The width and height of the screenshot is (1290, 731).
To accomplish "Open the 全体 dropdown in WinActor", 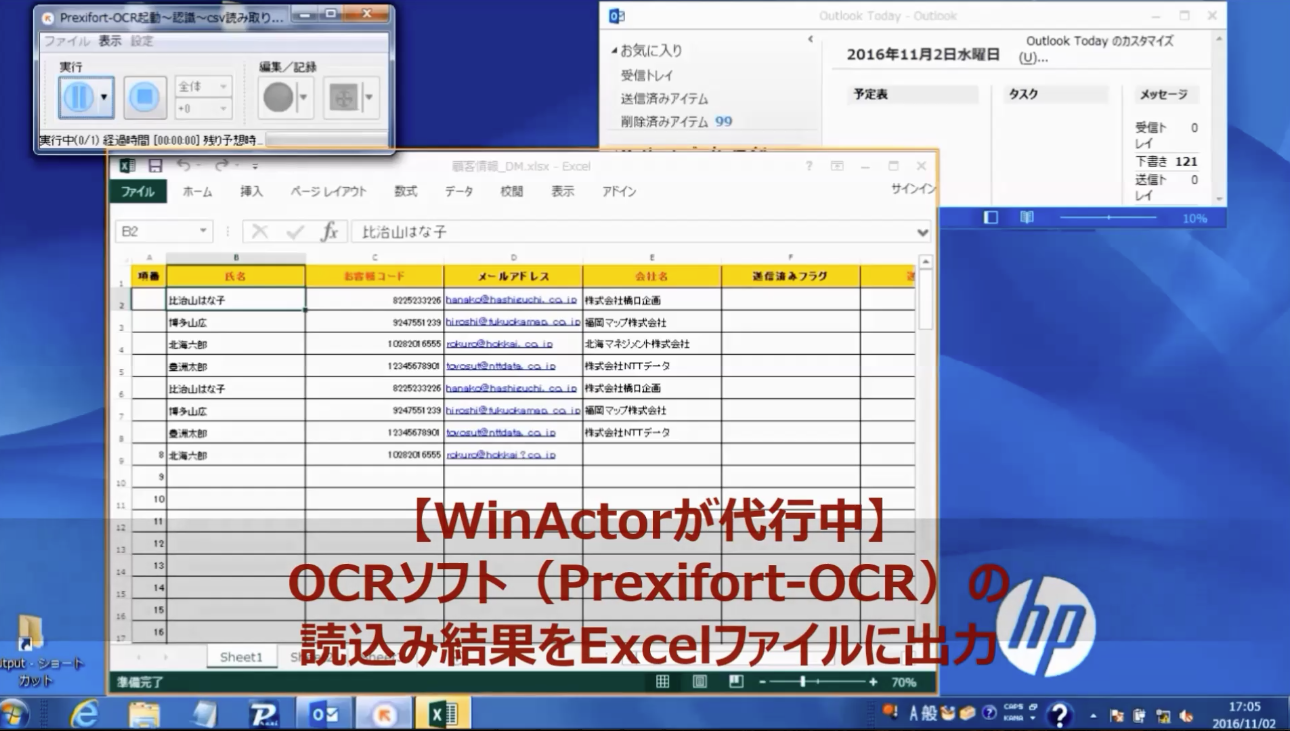I will click(x=203, y=87).
